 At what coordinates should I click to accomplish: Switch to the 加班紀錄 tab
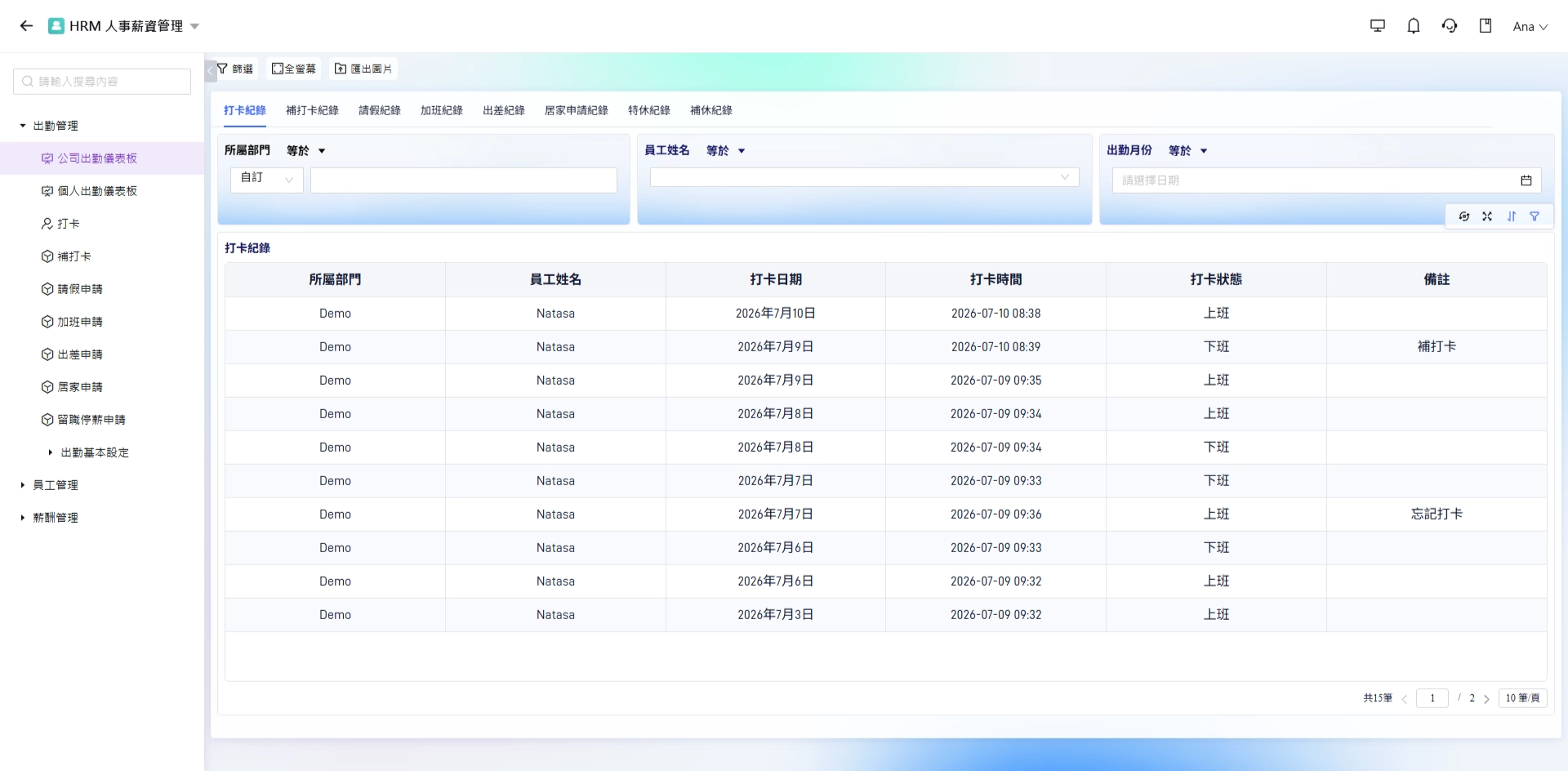tap(442, 110)
